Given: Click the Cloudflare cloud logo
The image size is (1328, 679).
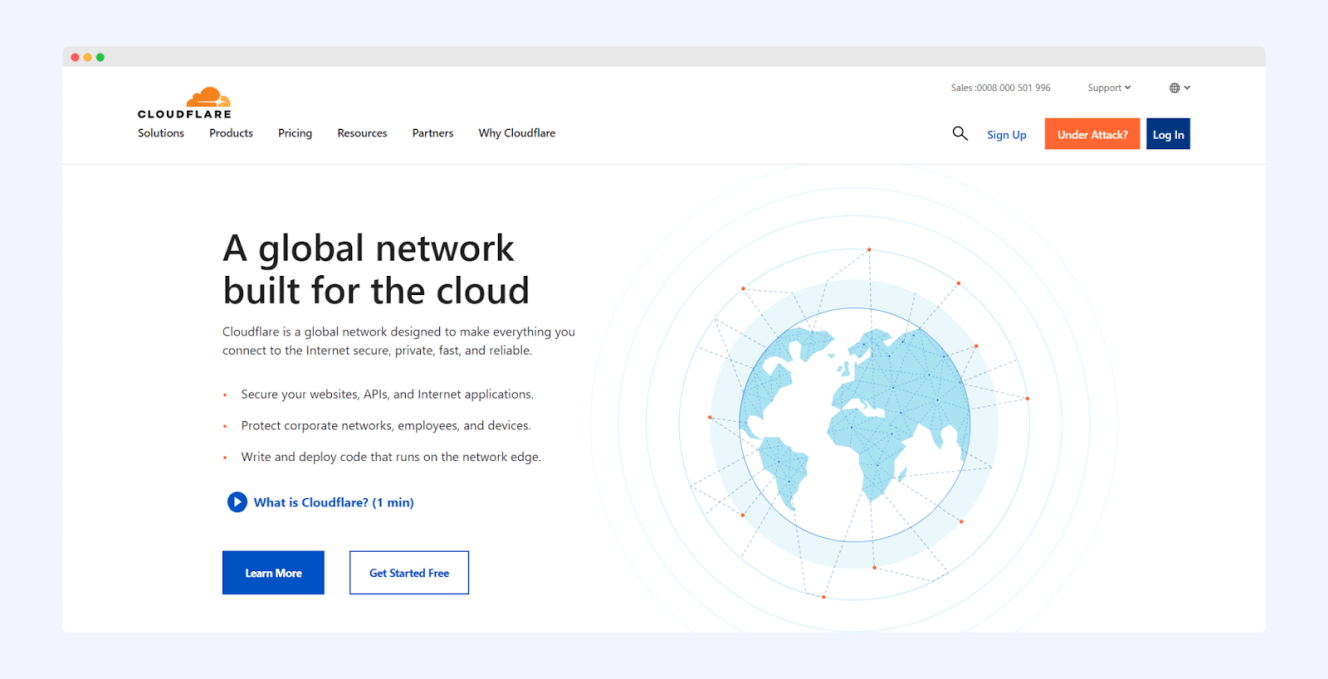Looking at the screenshot, I should (185, 103).
